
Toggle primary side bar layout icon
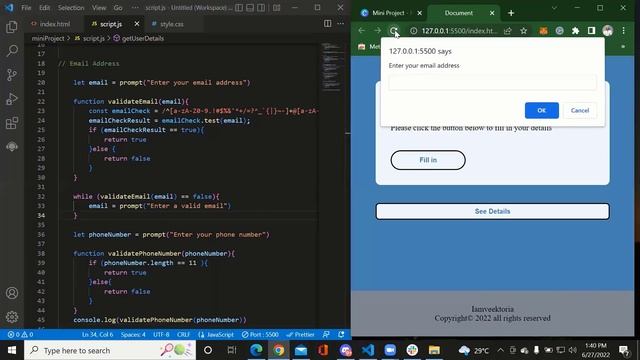pyautogui.click(x=239, y=8)
